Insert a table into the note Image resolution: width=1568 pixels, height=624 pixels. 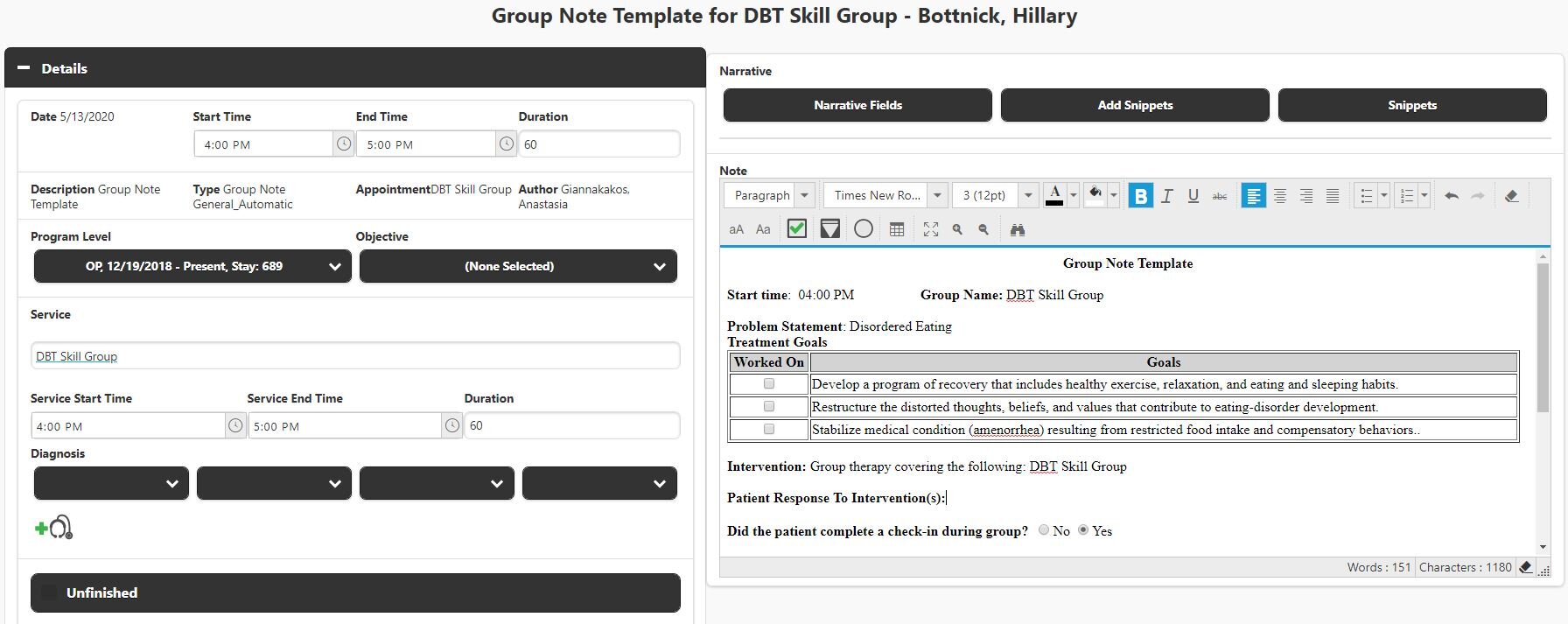coord(897,229)
